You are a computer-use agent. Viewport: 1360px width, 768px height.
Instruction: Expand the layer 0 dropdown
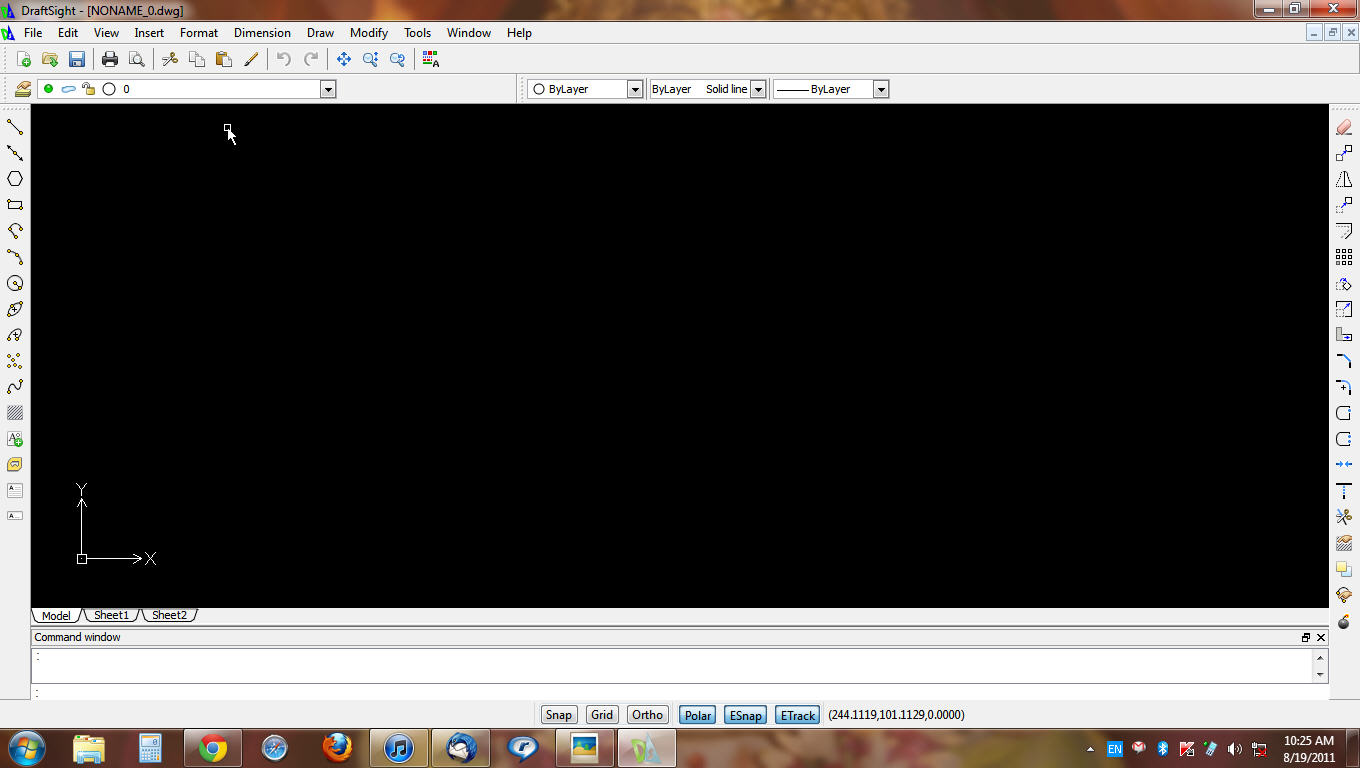(x=327, y=89)
